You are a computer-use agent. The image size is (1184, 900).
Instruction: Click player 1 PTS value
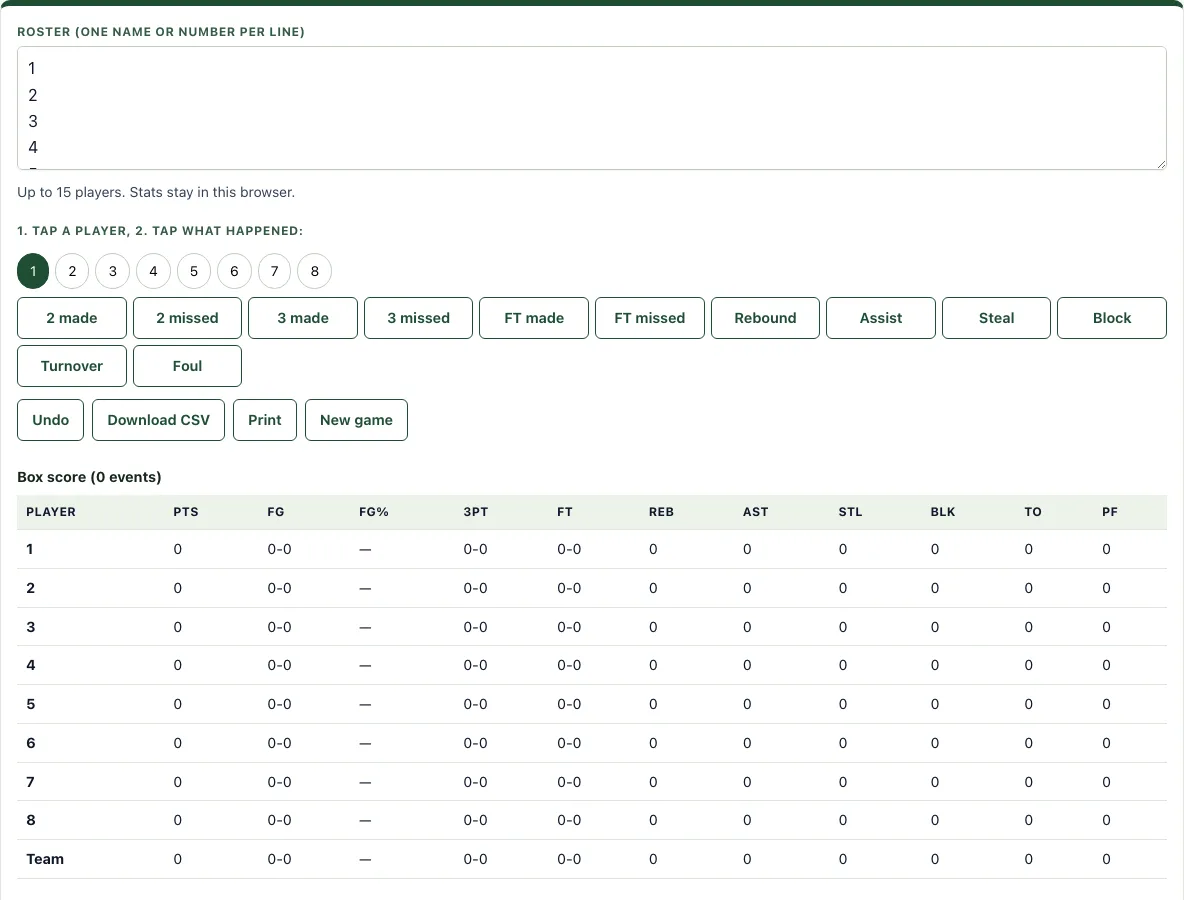click(177, 549)
